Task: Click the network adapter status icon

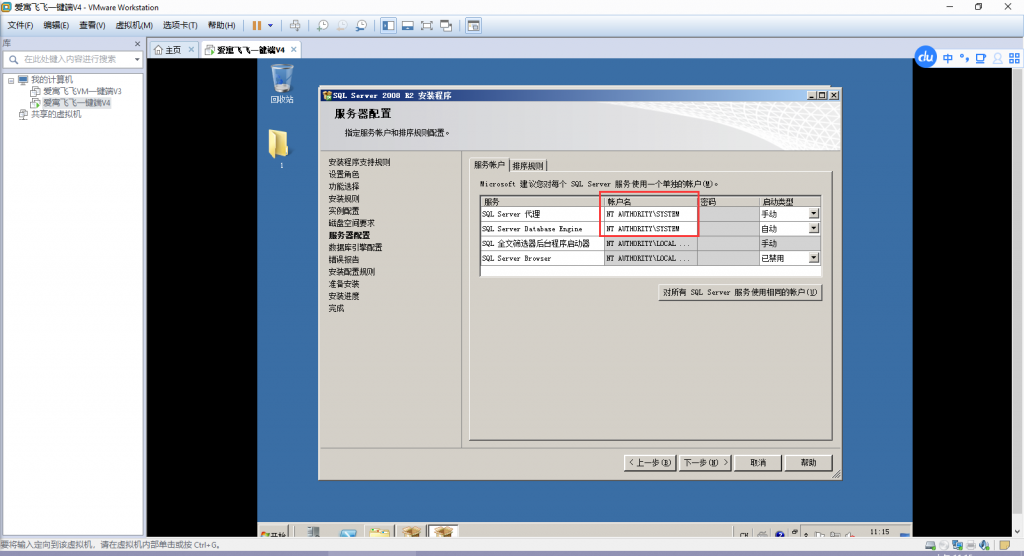Action: click(x=957, y=545)
